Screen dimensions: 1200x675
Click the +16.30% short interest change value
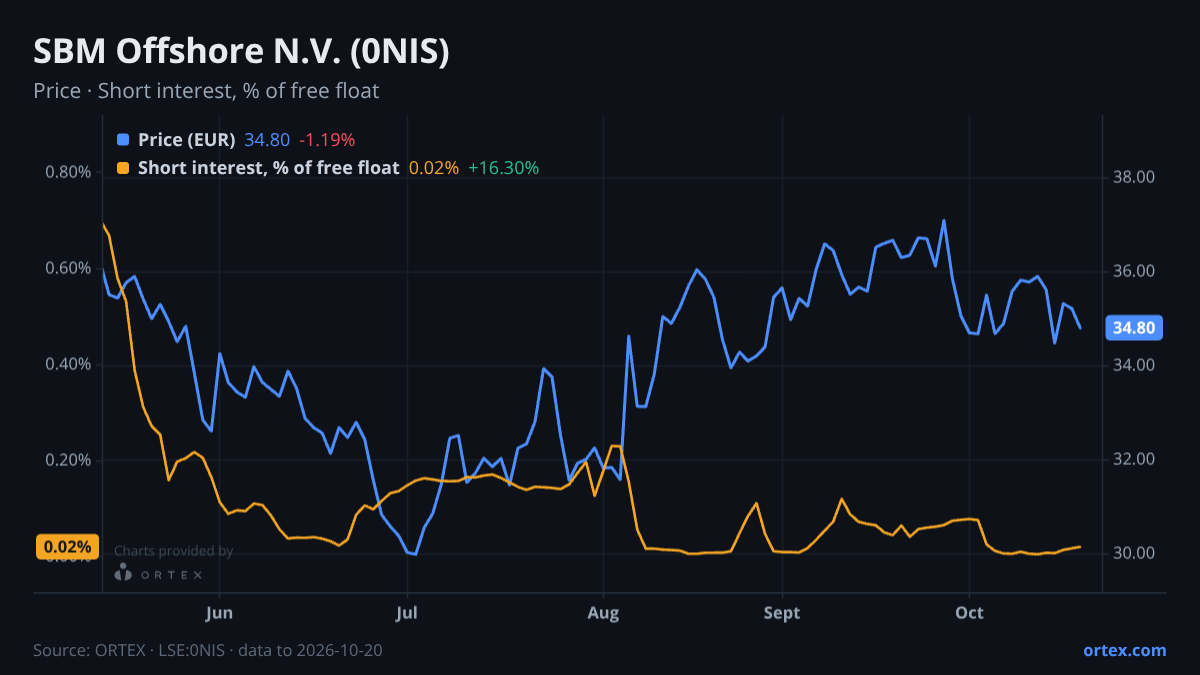pos(503,168)
